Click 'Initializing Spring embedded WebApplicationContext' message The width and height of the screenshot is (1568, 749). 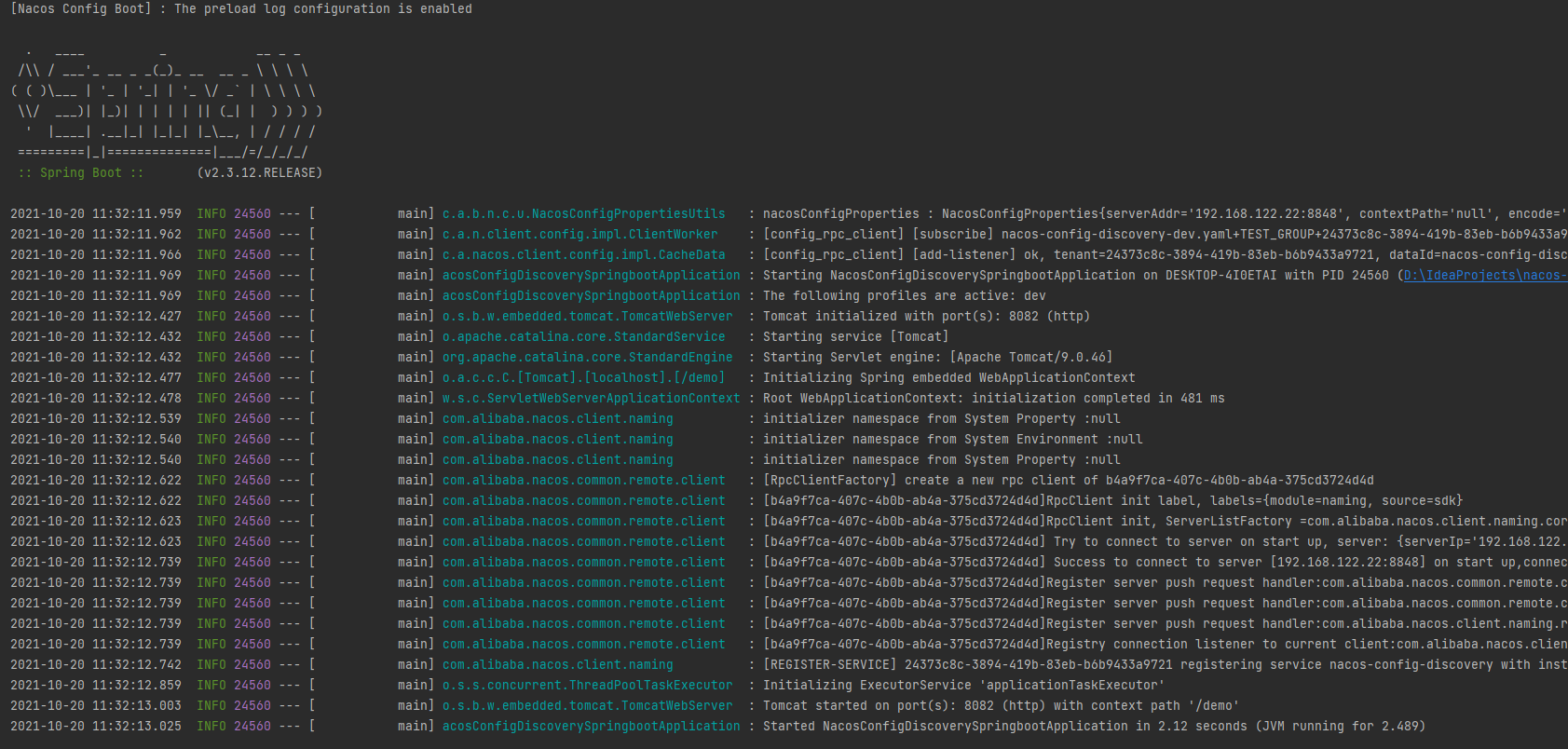click(x=949, y=377)
